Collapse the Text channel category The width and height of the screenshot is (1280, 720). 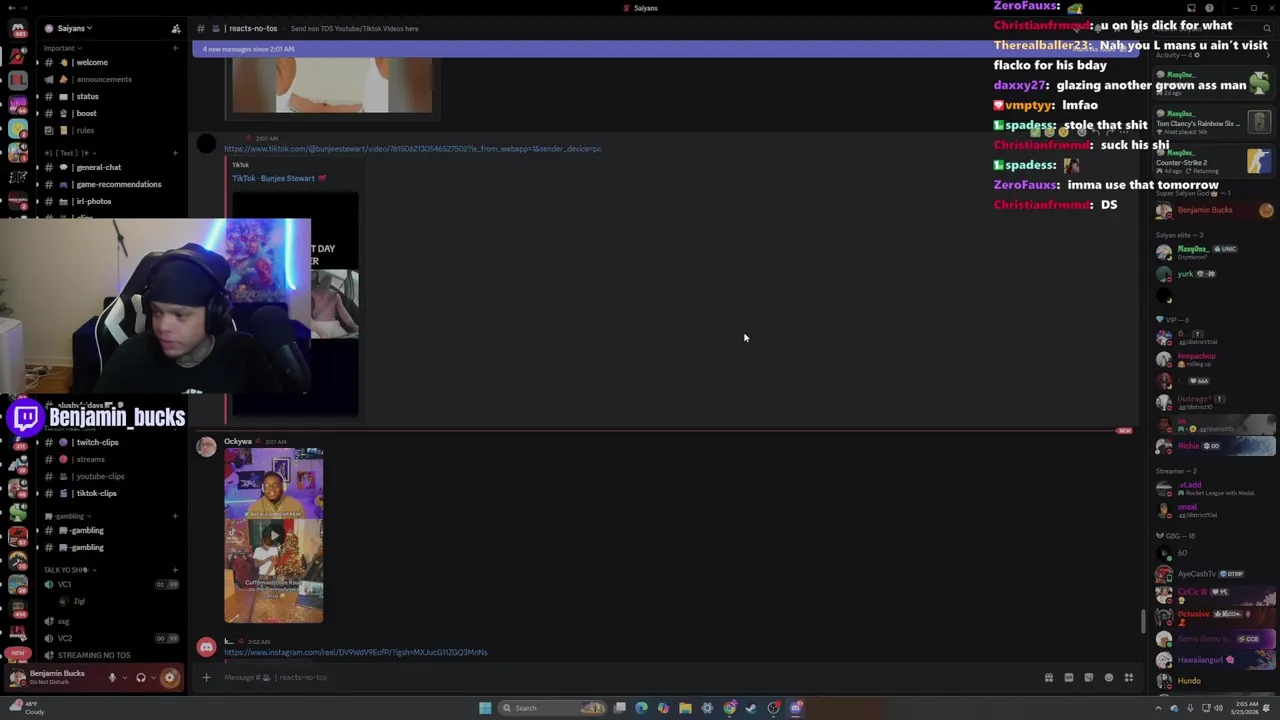pos(68,153)
